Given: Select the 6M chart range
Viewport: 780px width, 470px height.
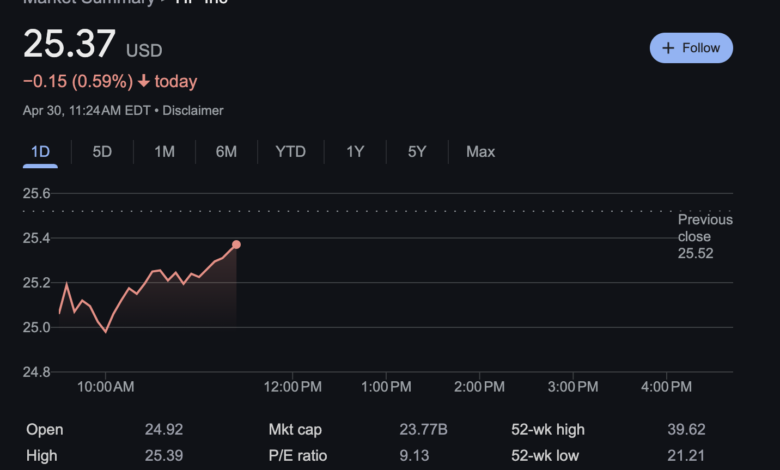Looking at the screenshot, I should pos(226,152).
